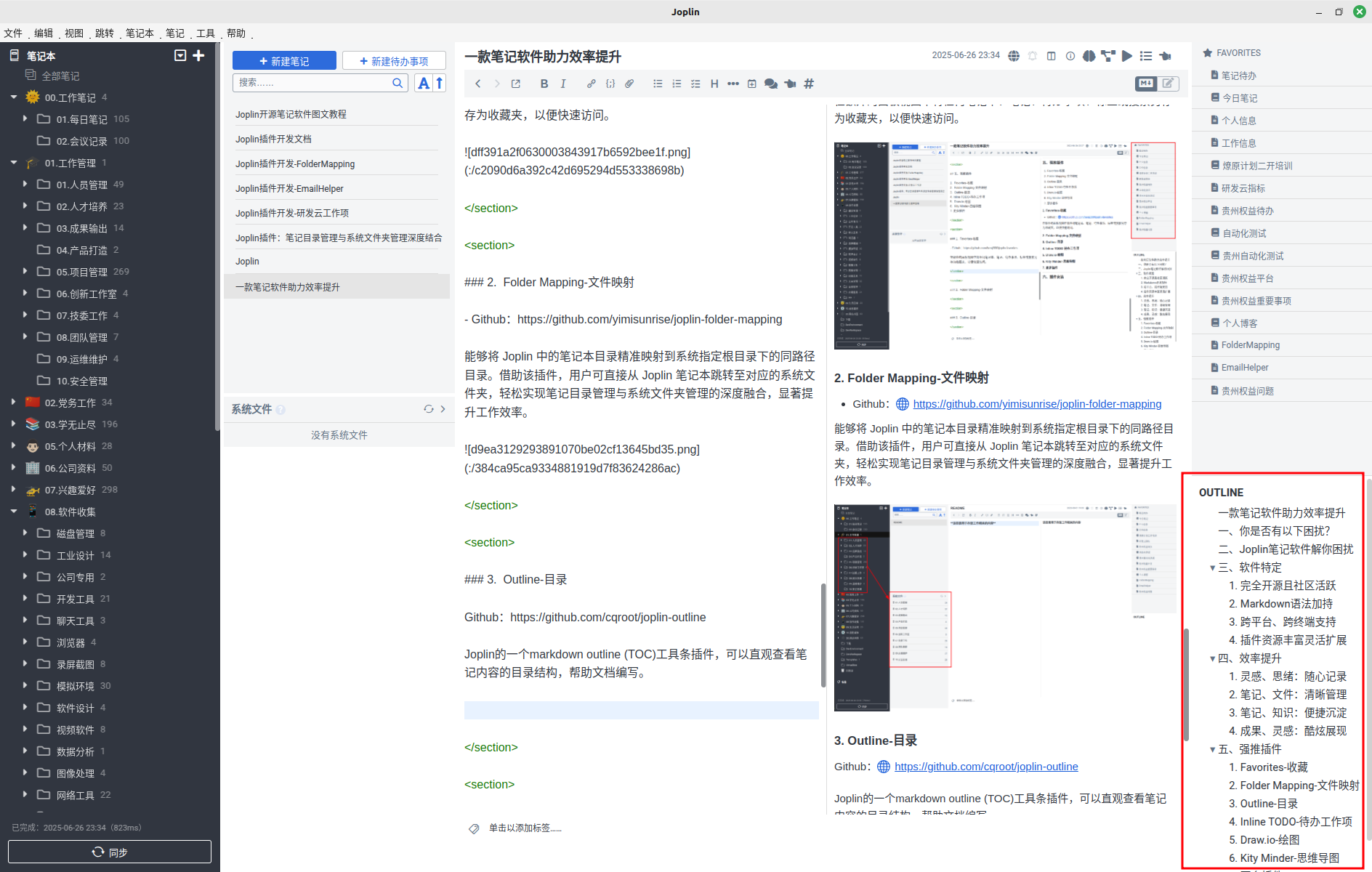Refresh the 系统文件 panel

429,409
